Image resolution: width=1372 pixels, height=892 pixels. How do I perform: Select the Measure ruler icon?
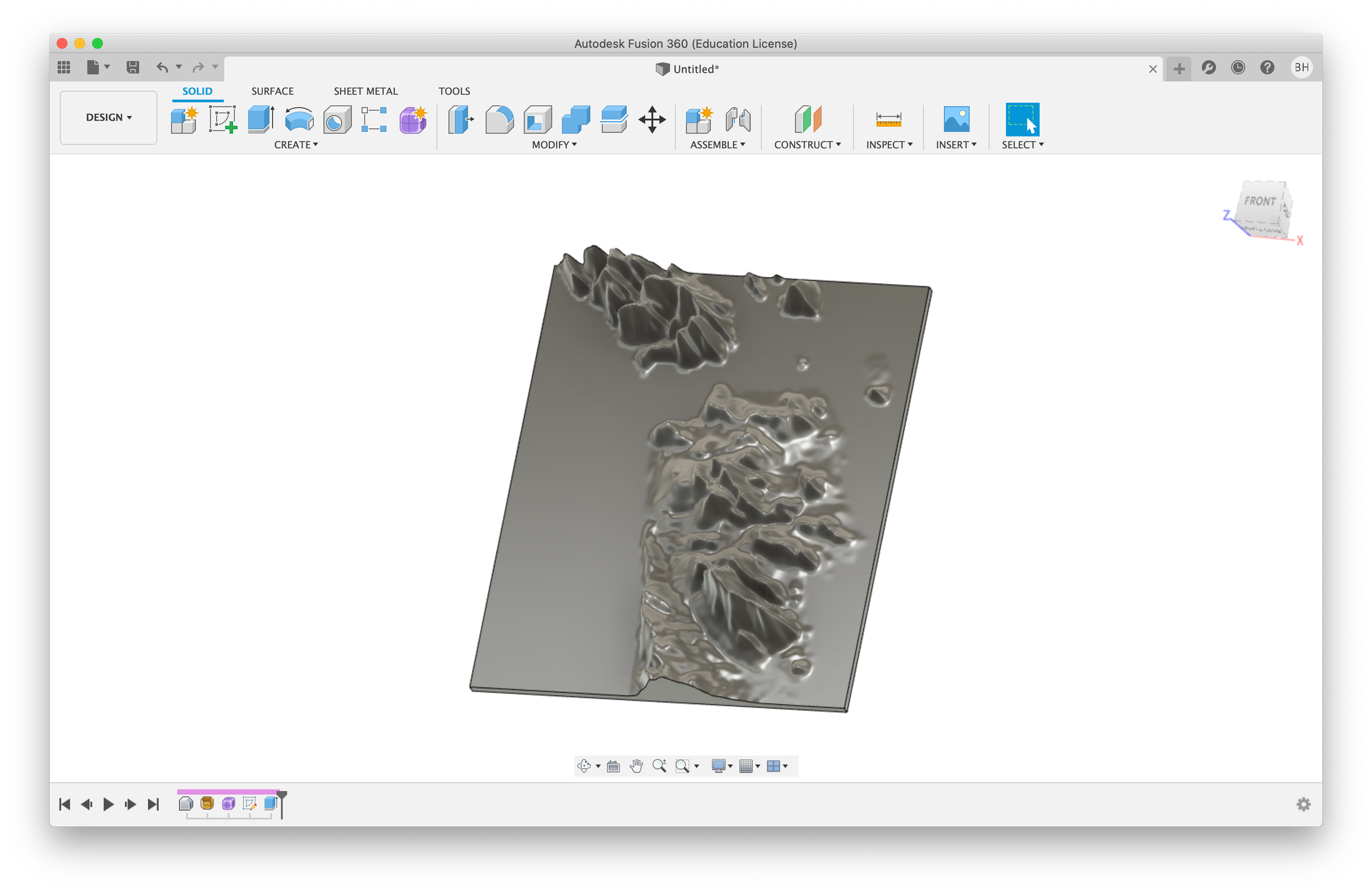pos(888,120)
